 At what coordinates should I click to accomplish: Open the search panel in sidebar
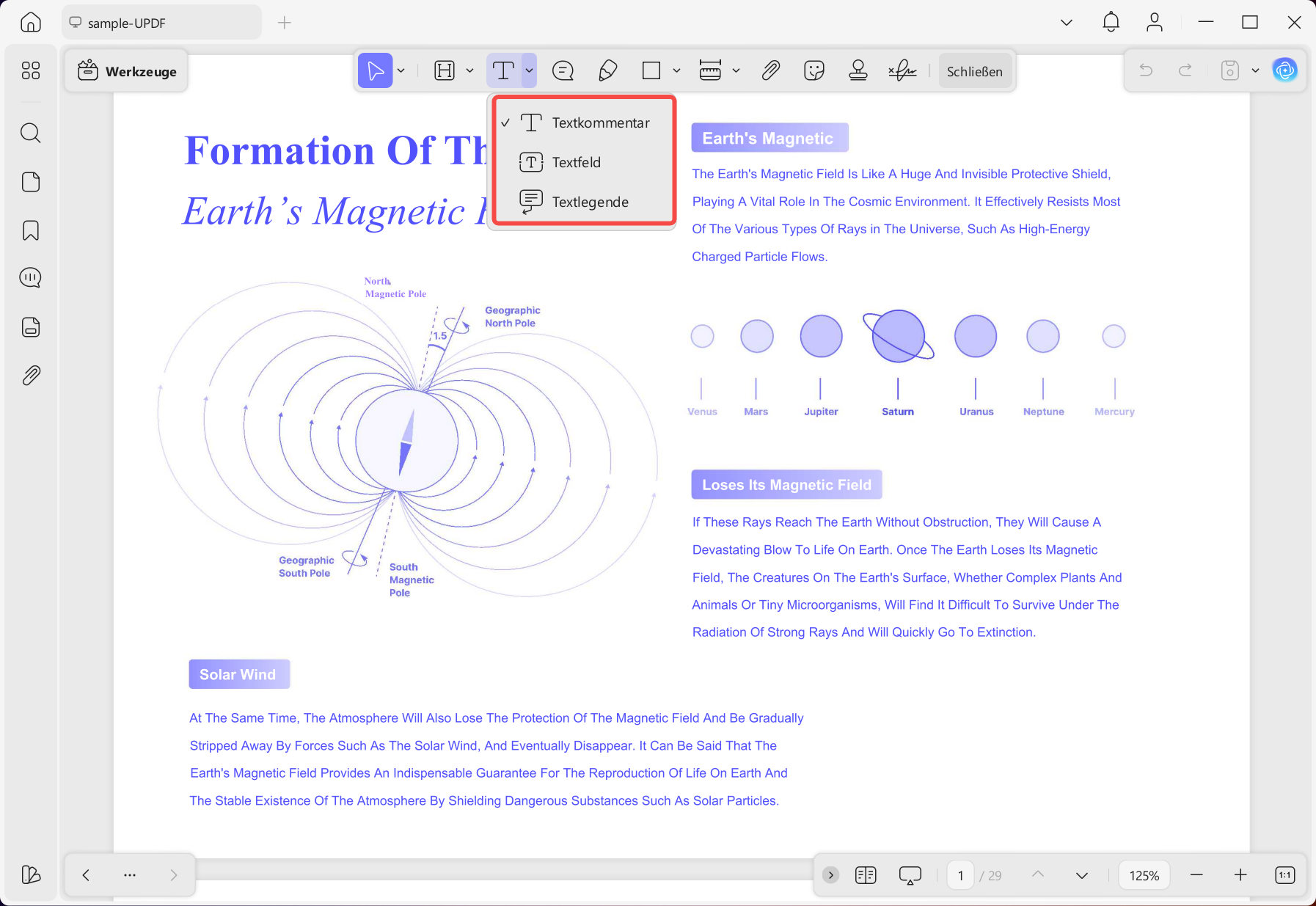[x=31, y=133]
